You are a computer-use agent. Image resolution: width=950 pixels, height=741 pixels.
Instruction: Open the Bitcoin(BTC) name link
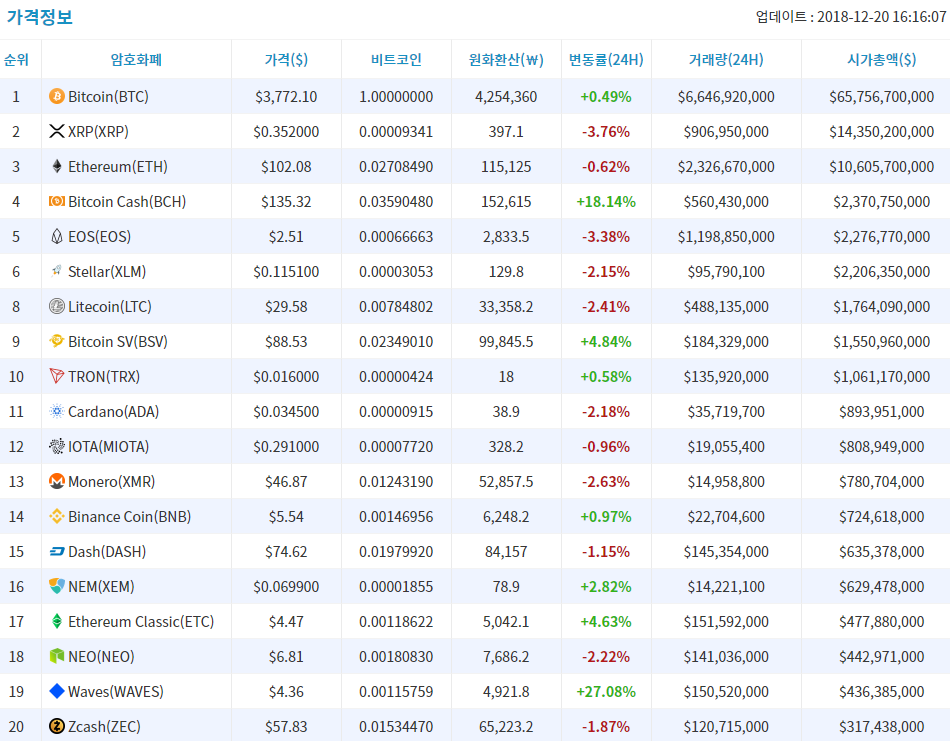pos(108,96)
